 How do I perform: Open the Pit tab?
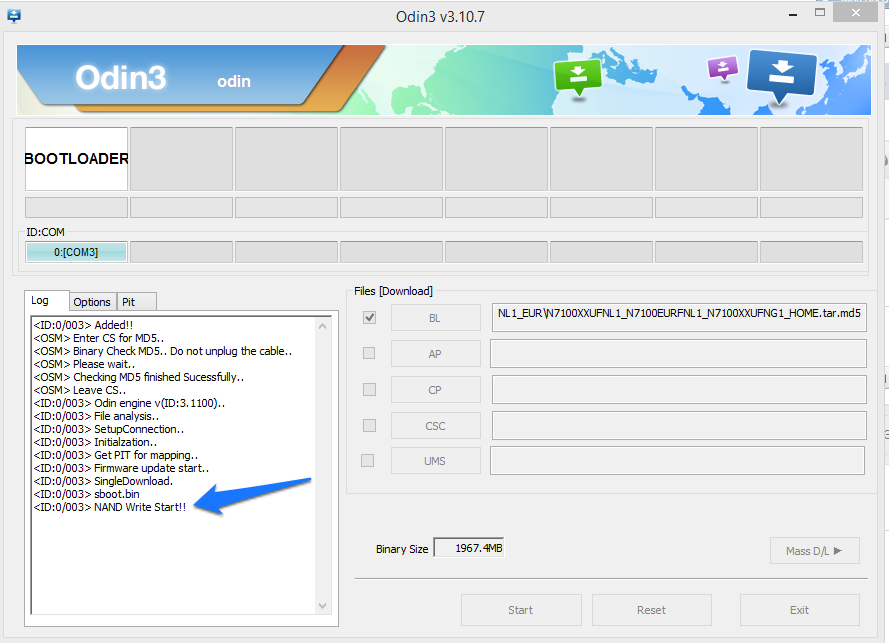(x=136, y=302)
